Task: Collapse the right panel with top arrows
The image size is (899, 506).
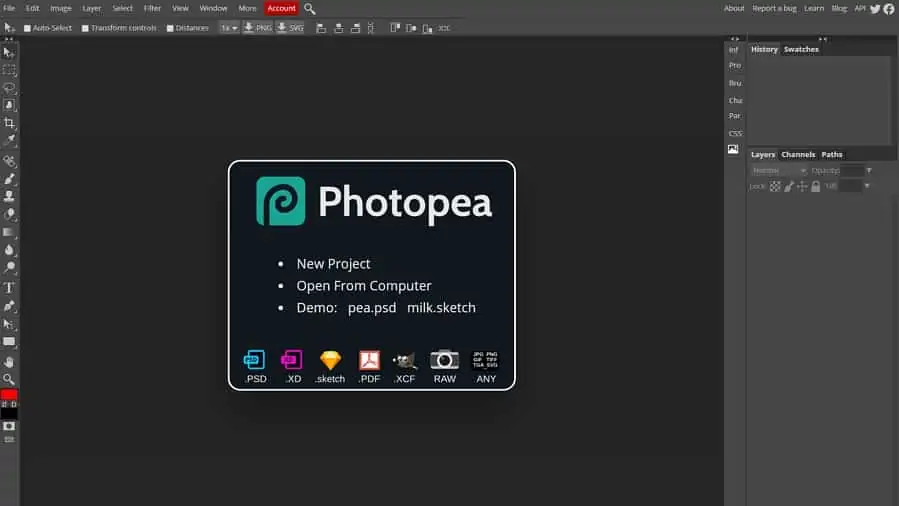Action: pyautogui.click(x=823, y=39)
